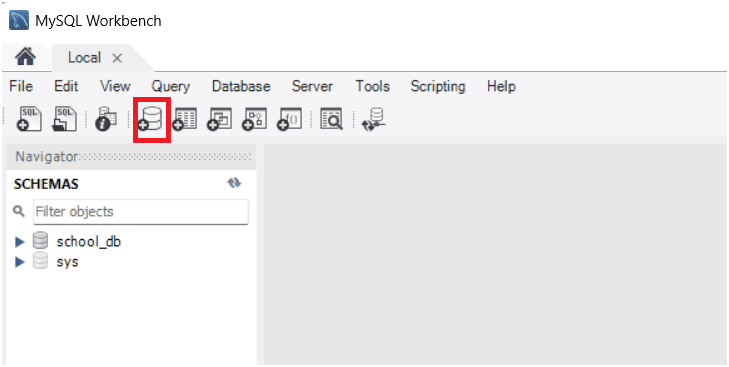
Task: Reconnect to DBMS toolbar icon
Action: pos(374,119)
